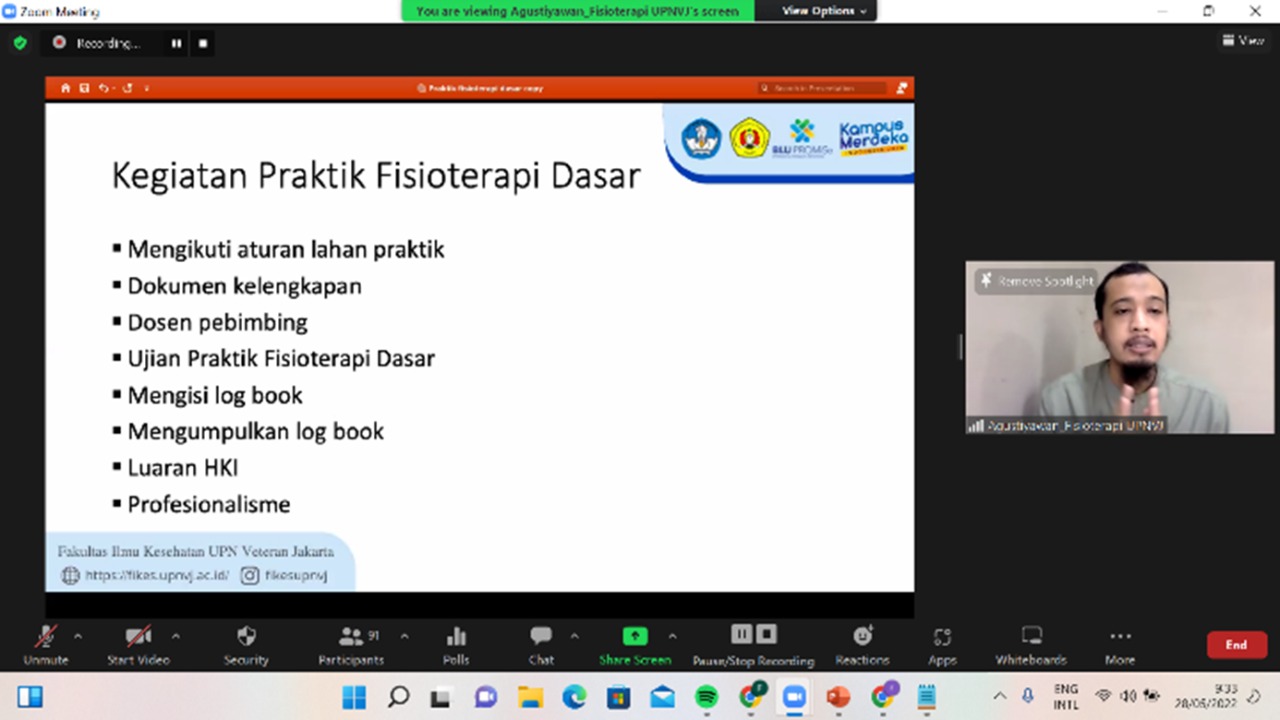Stop recording from the bottom toolbar
The height and width of the screenshot is (720, 1280).
(766, 634)
